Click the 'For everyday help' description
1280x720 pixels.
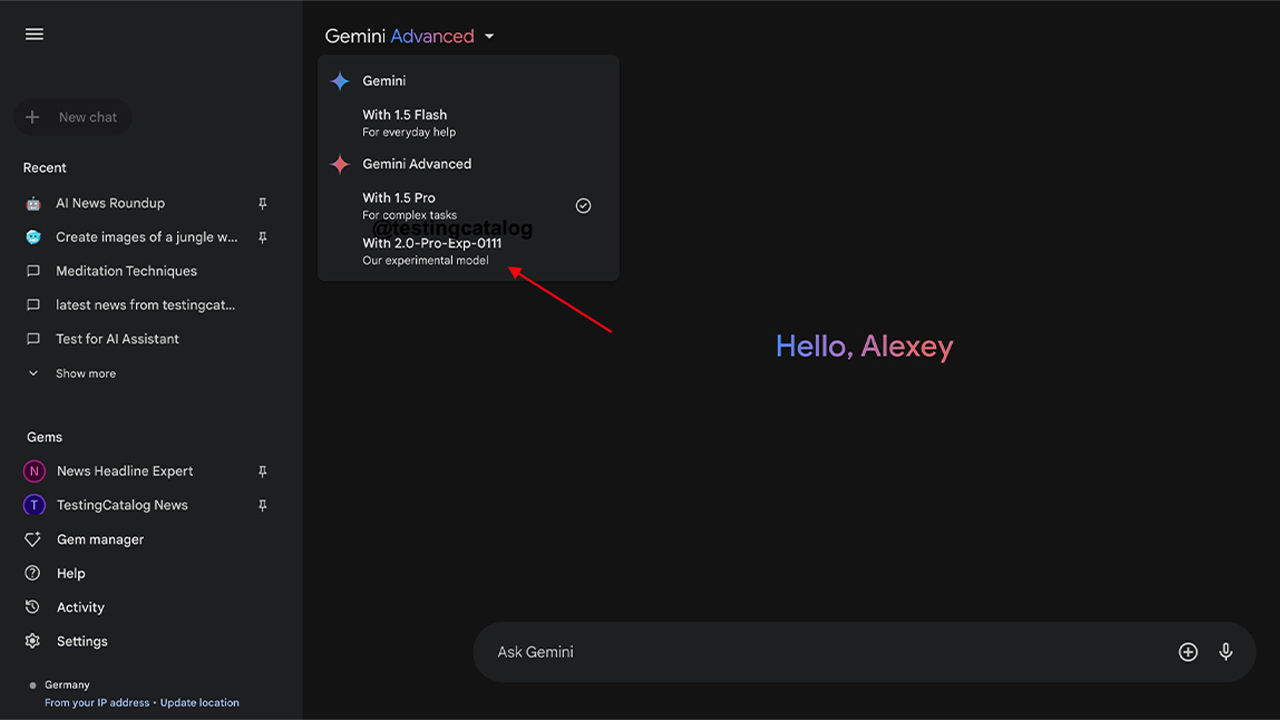[409, 132]
